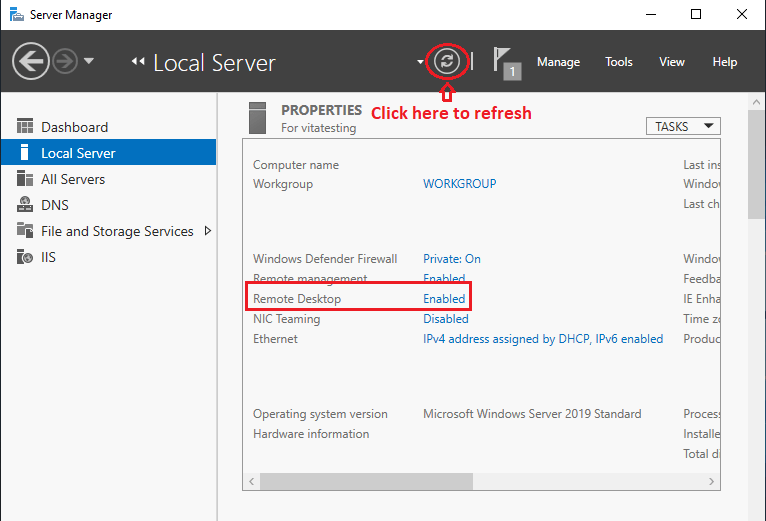Open the notifications flag icon
The height and width of the screenshot is (521, 766).
coord(507,63)
